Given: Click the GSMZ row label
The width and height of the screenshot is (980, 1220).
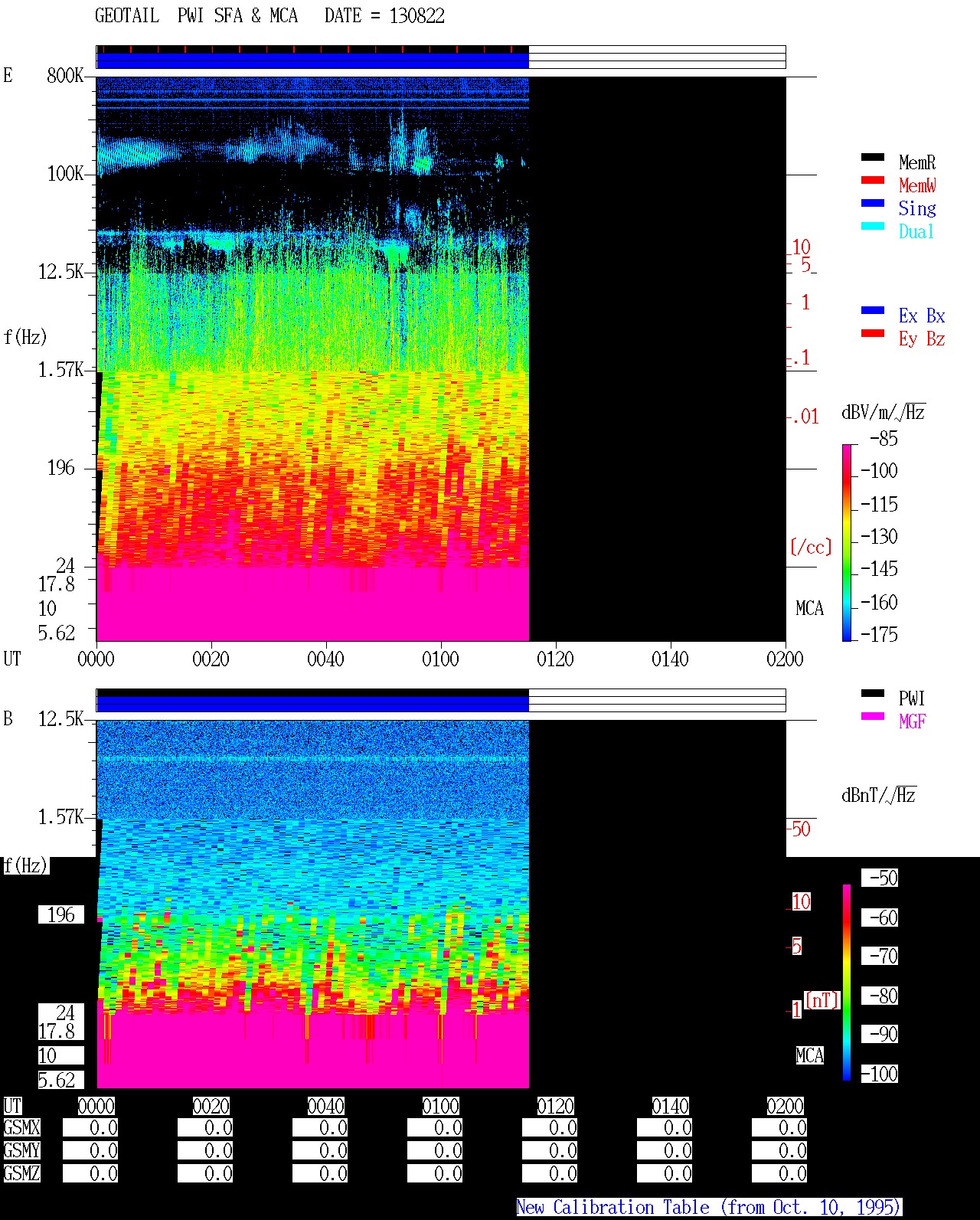Looking at the screenshot, I should point(21,1173).
